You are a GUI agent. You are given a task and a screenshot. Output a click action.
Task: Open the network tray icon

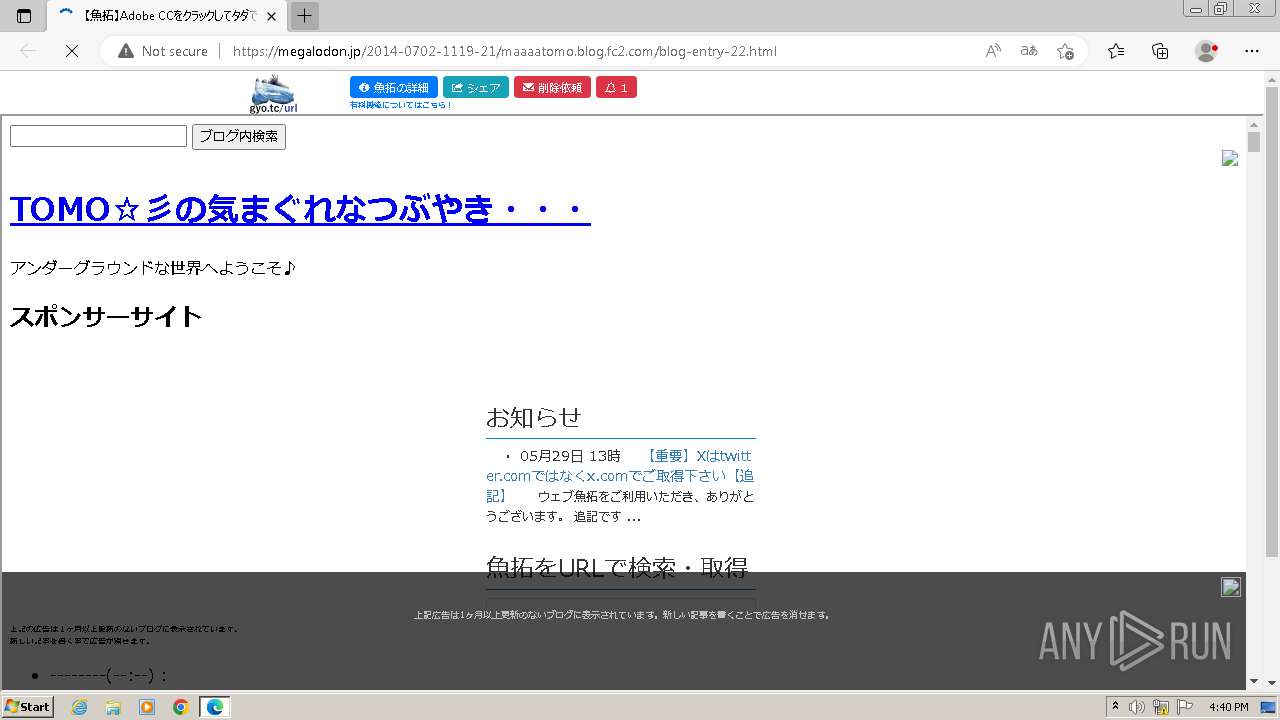pyautogui.click(x=1161, y=707)
